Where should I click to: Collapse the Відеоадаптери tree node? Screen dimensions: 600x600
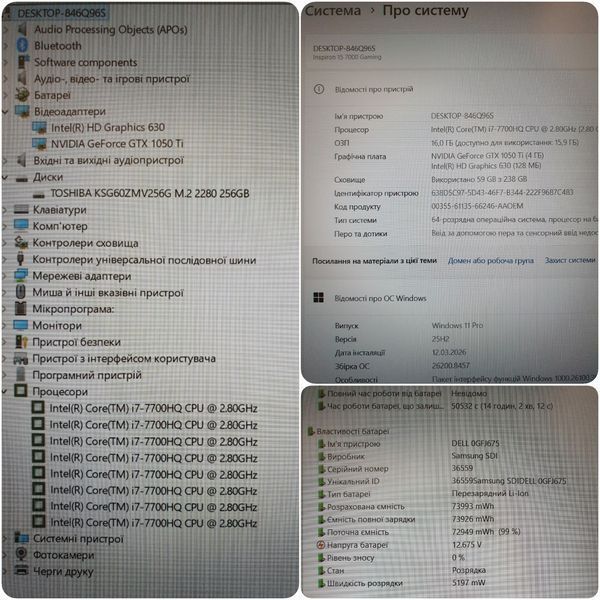pyautogui.click(x=5, y=112)
